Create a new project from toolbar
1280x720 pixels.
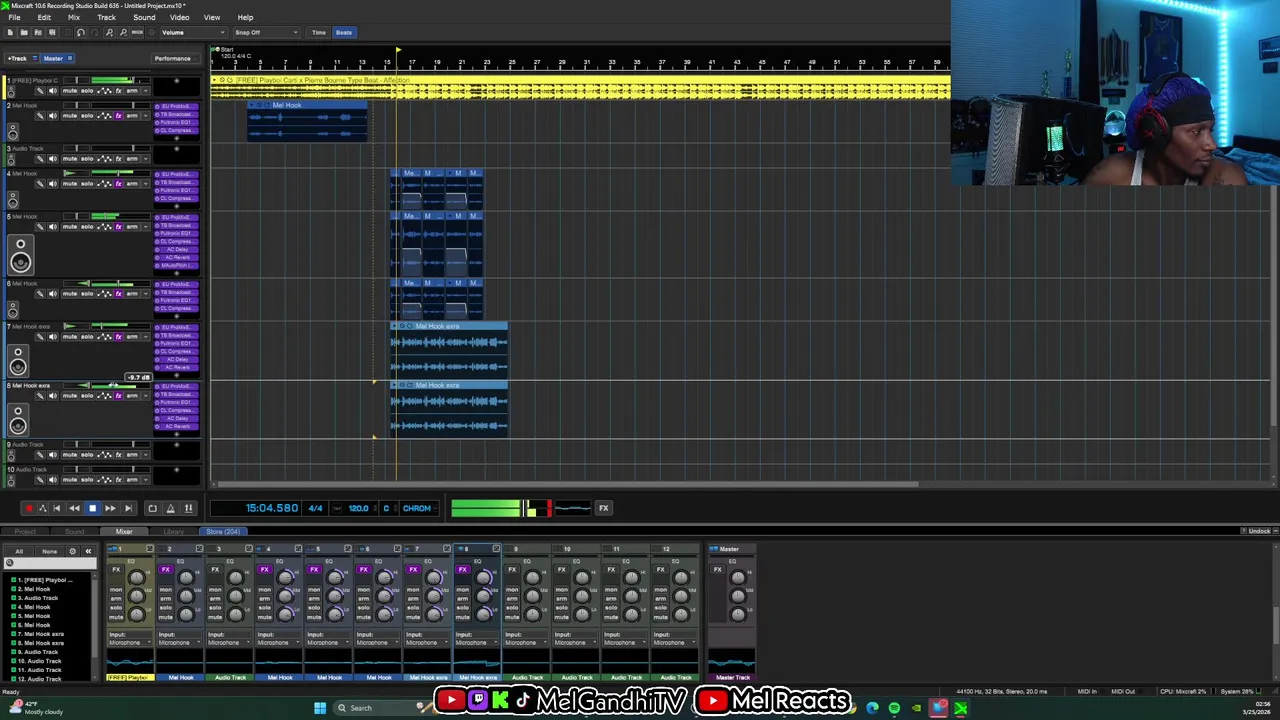point(10,32)
